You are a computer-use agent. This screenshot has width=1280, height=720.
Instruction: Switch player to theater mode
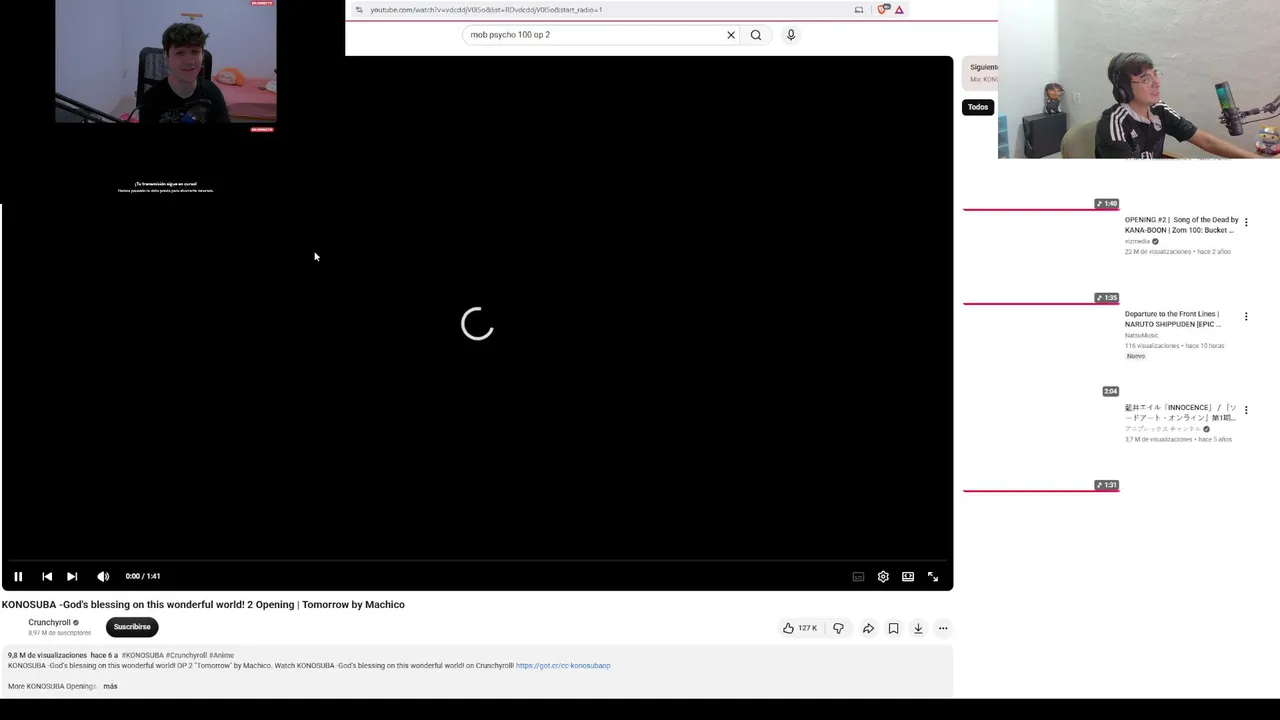(908, 577)
